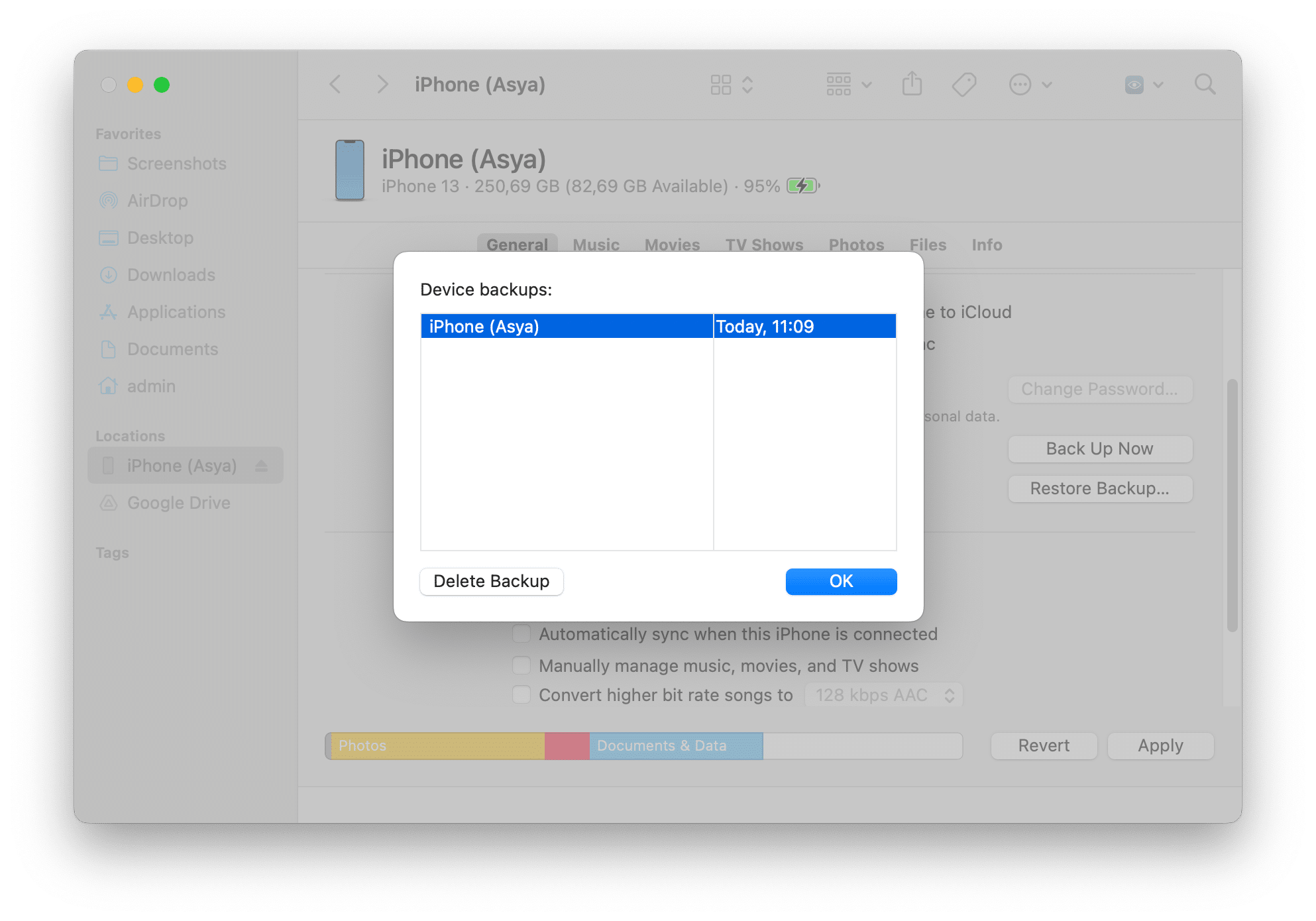
Task: Navigate back using the back arrow
Action: [x=335, y=84]
